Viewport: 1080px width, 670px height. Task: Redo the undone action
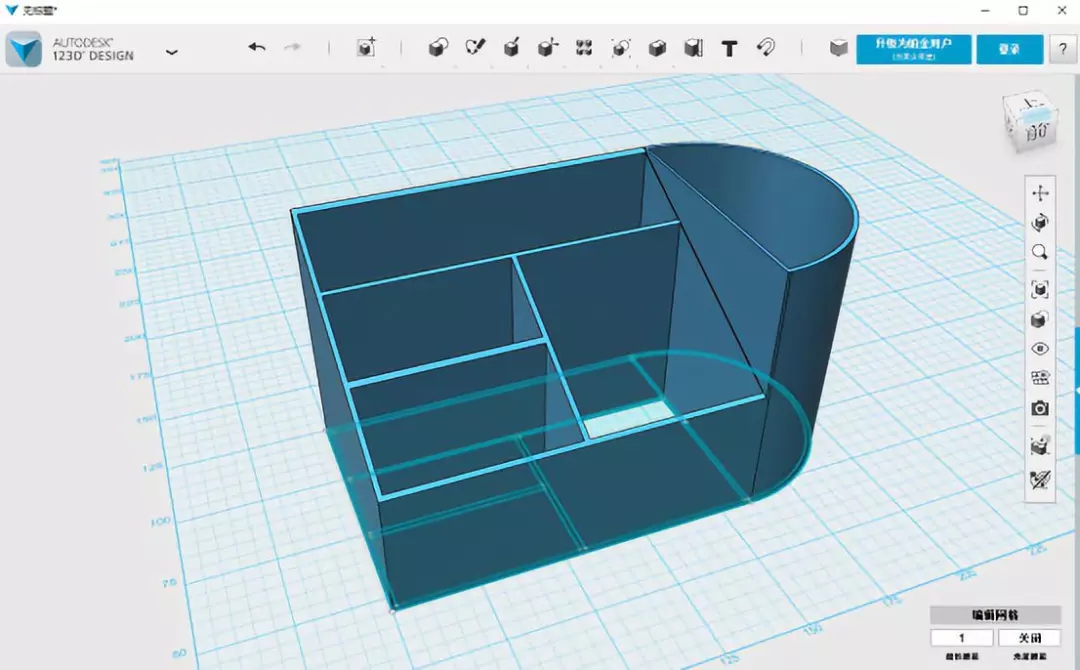pyautogui.click(x=293, y=47)
